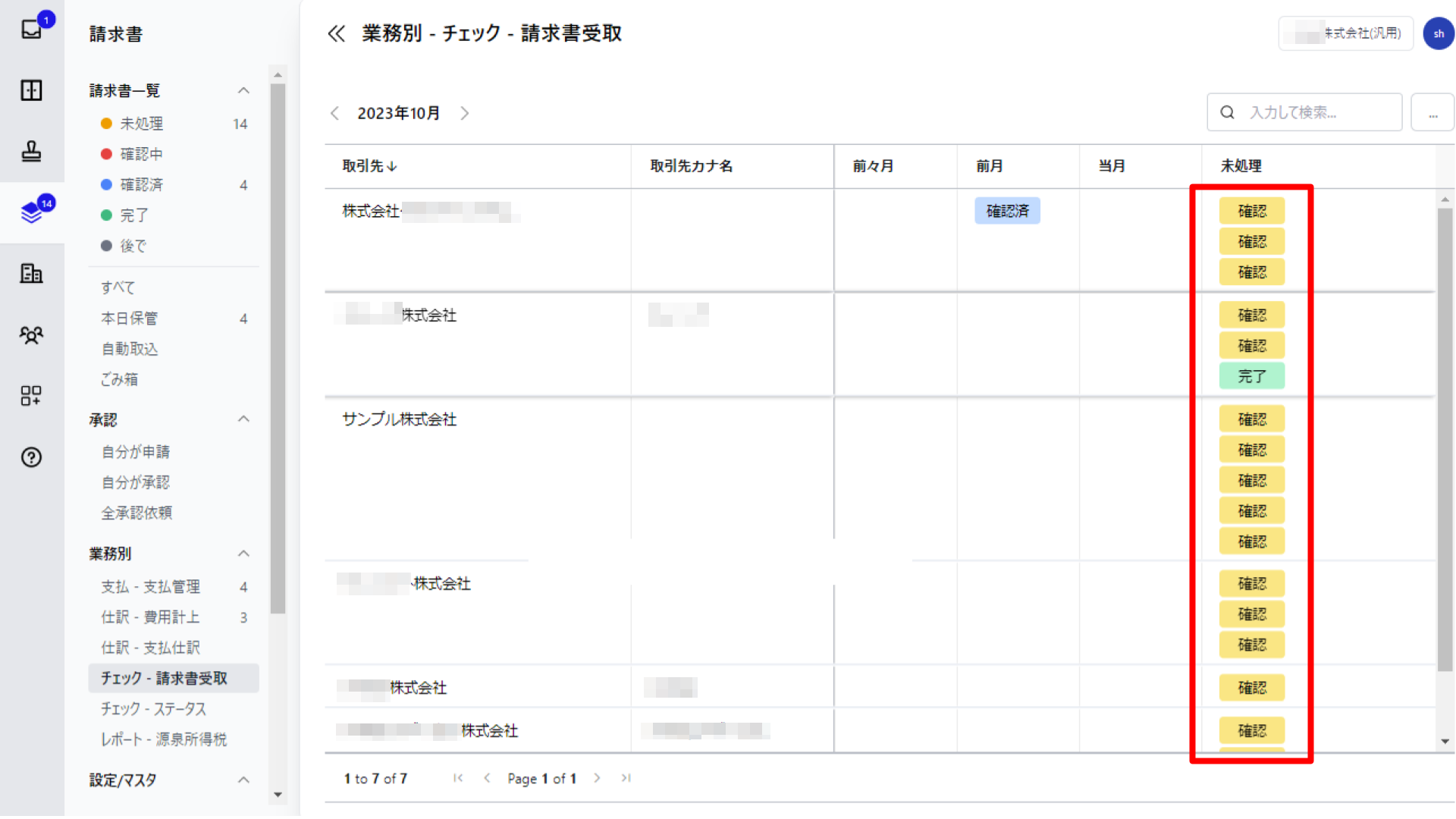Open the split panel layout icon
The height and width of the screenshot is (819, 1456).
[32, 90]
